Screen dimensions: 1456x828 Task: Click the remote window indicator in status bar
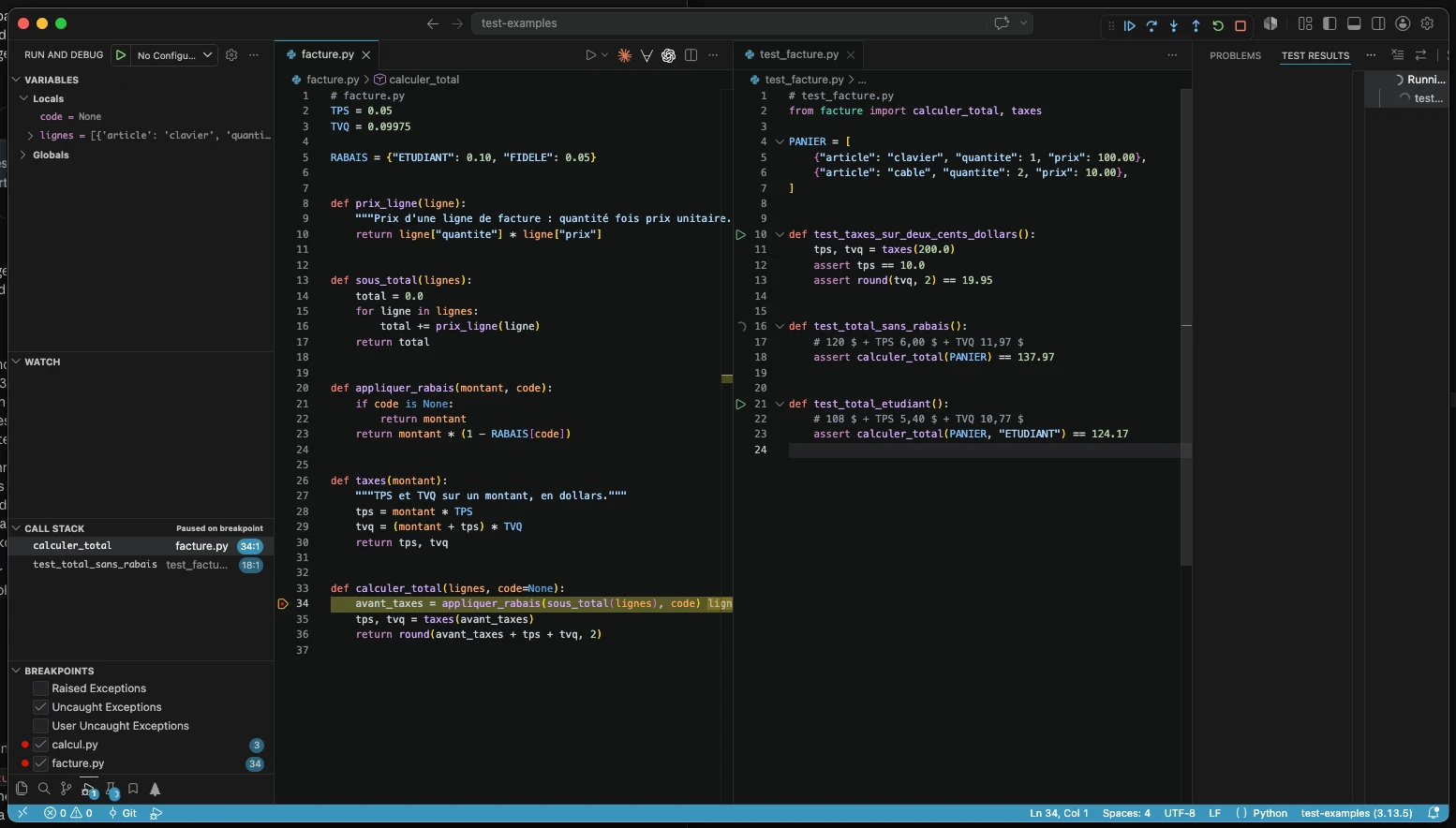[22, 813]
